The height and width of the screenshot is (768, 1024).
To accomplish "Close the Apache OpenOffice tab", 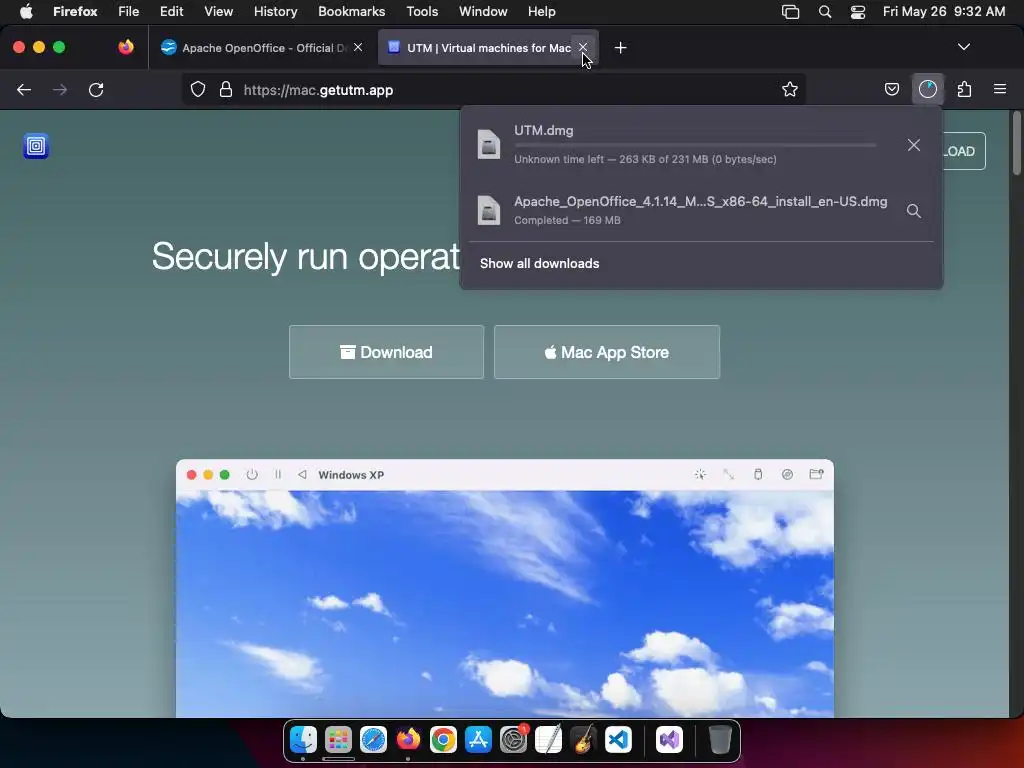I will (x=358, y=47).
